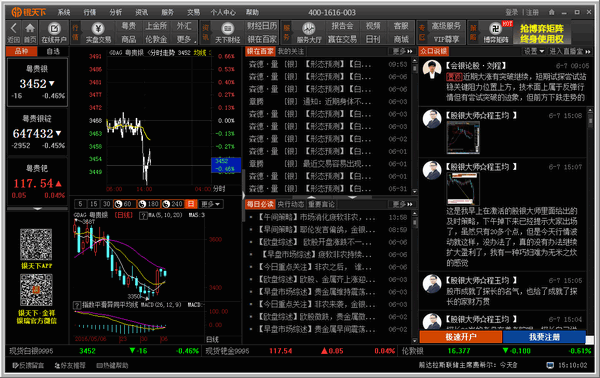
Task: Switch chart to the 日 daily period
Action: click(191, 204)
